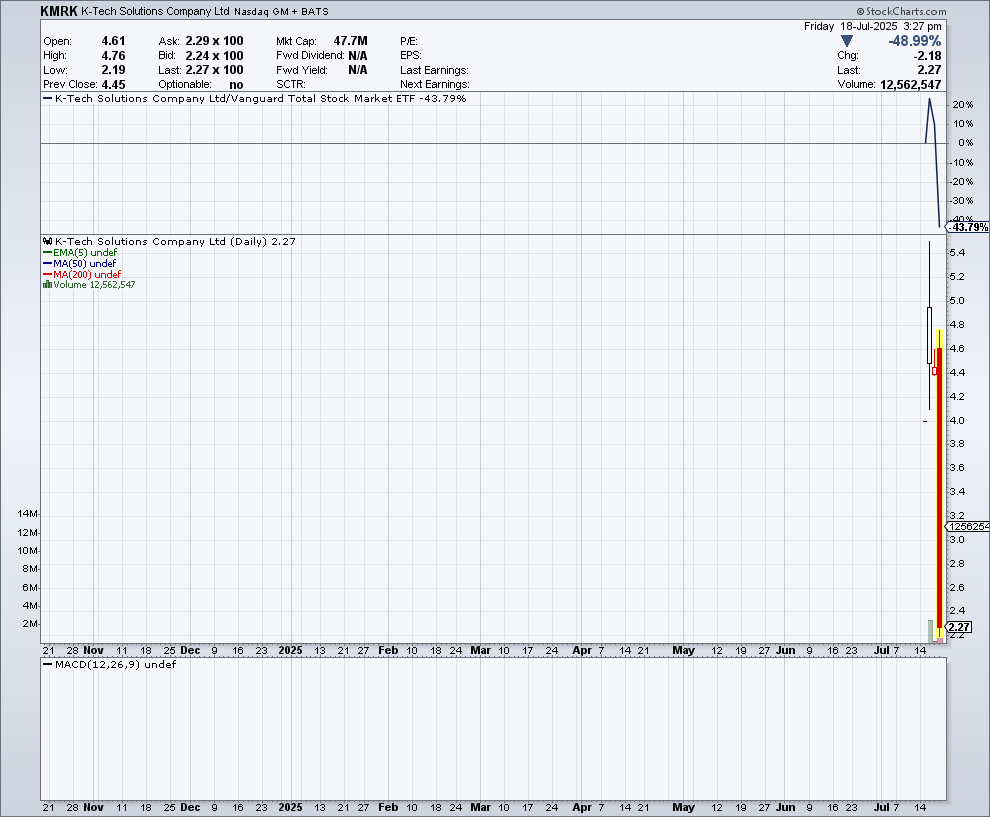
Task: Select the Mkt Cap value 47.7M
Action: pyautogui.click(x=350, y=41)
